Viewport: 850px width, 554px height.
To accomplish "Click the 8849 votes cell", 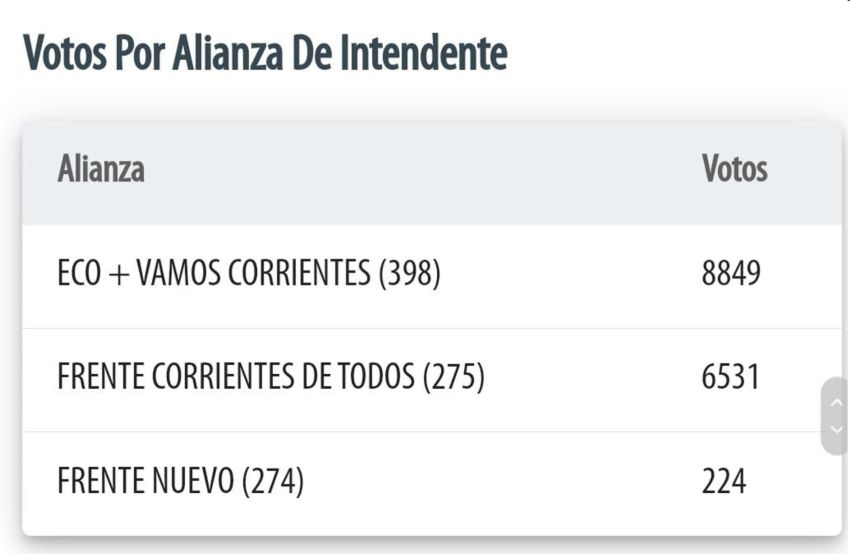I will tap(731, 273).
